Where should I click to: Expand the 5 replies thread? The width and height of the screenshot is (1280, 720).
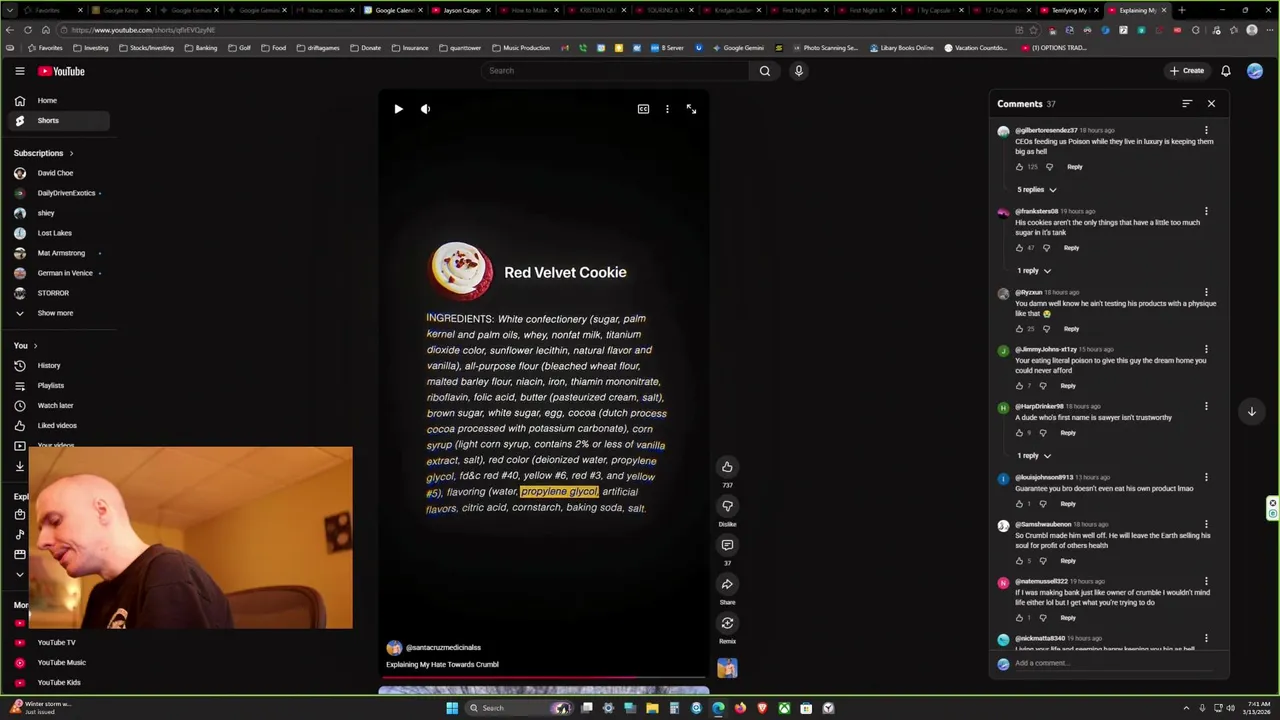click(x=1036, y=189)
